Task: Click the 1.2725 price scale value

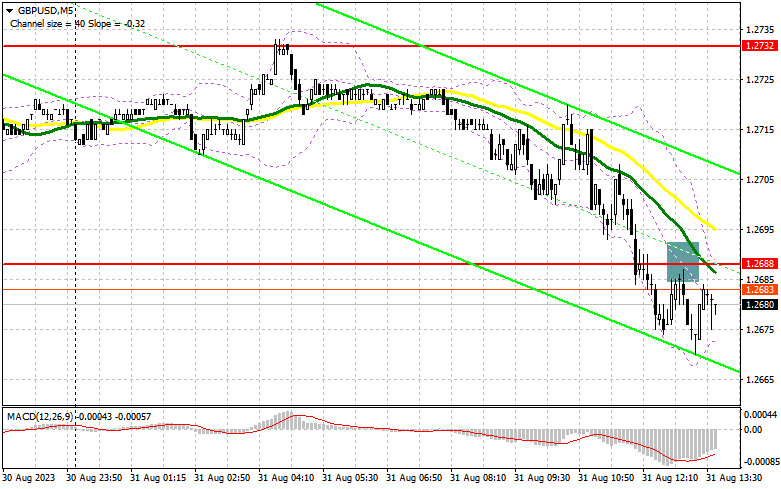Action: click(760, 80)
